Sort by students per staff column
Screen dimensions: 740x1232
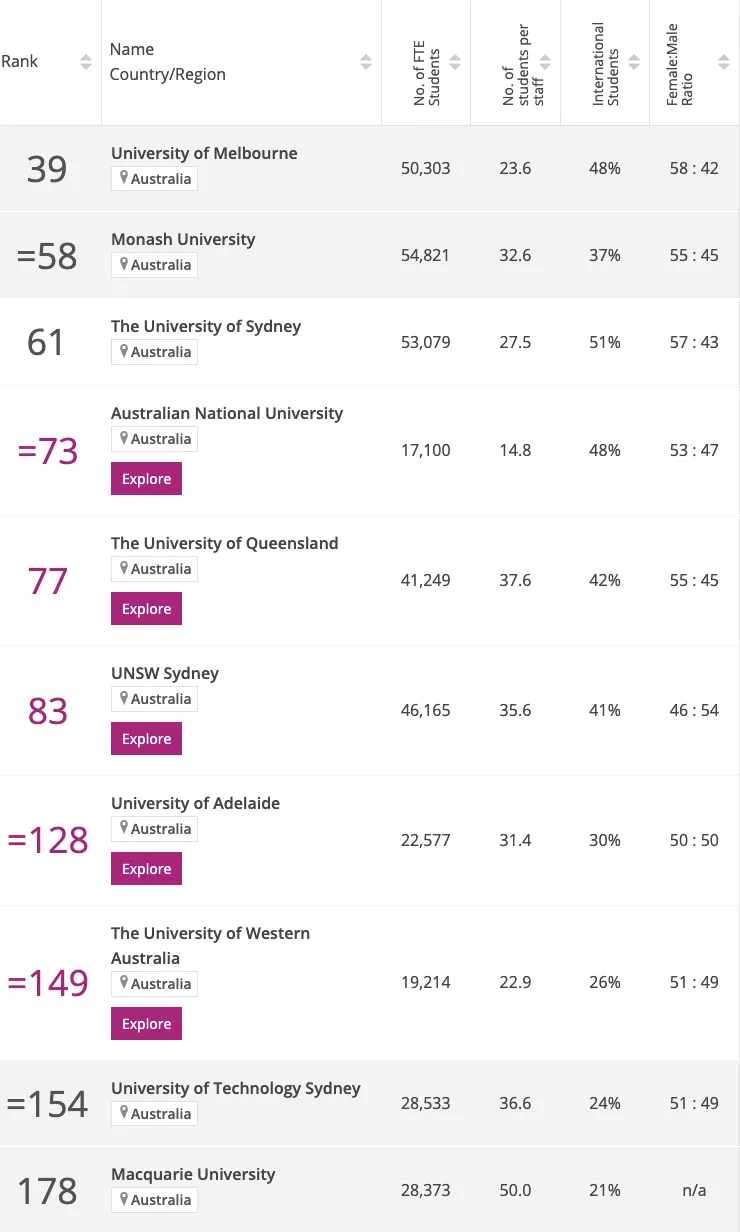point(545,62)
